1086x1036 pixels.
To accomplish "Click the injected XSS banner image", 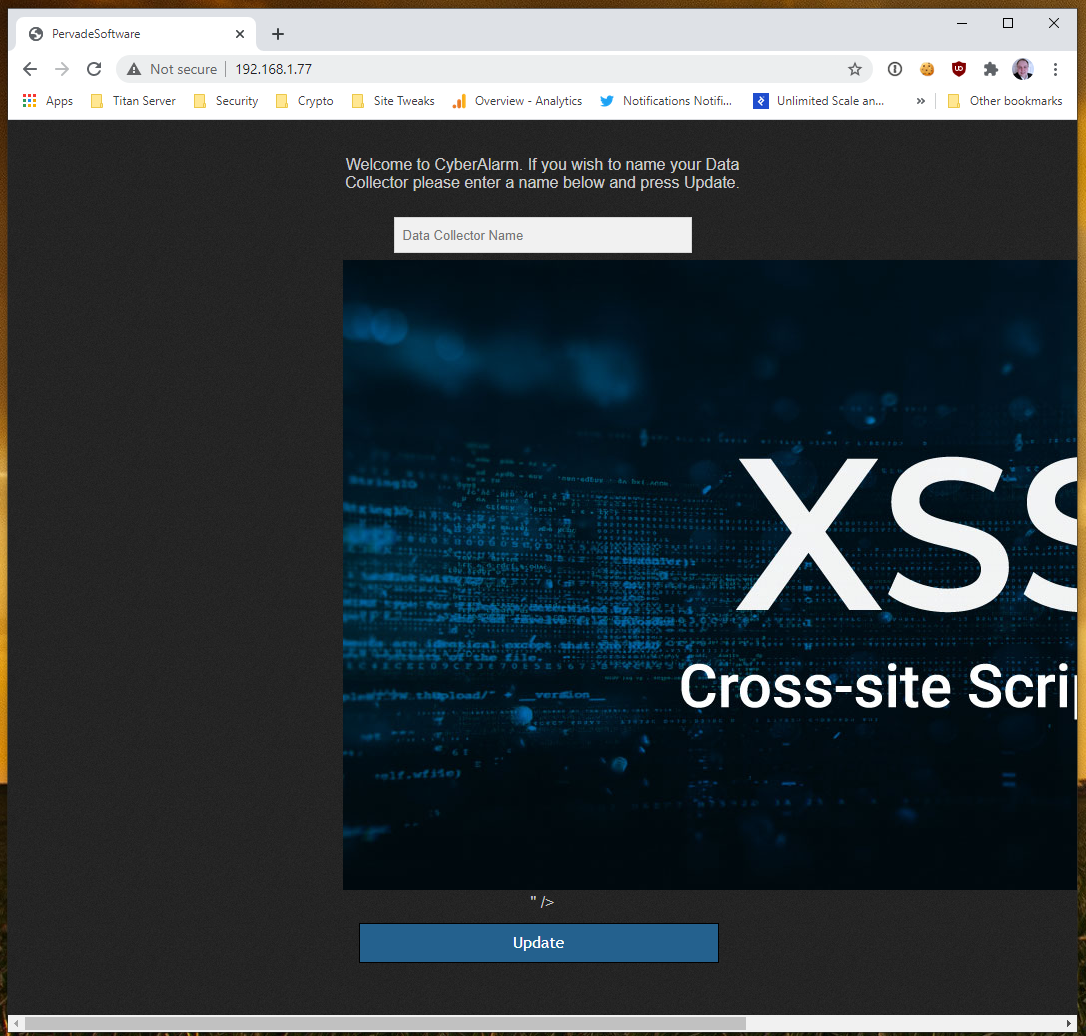I will [x=710, y=575].
